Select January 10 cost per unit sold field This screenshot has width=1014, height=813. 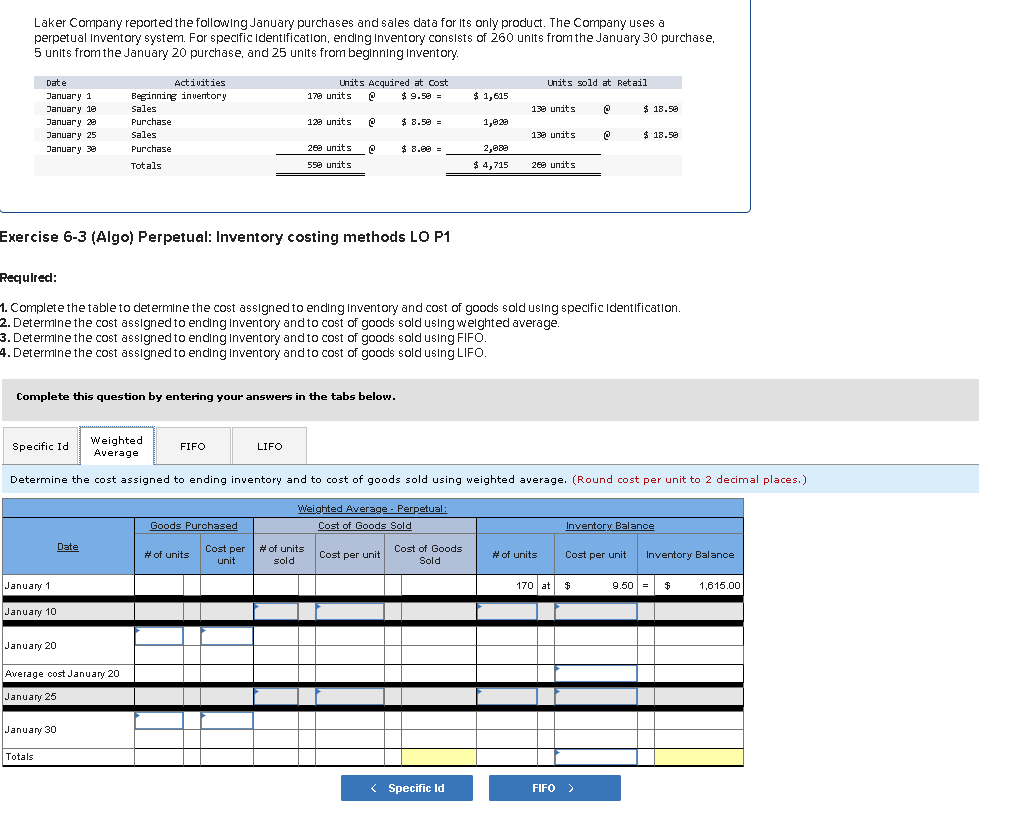350,611
